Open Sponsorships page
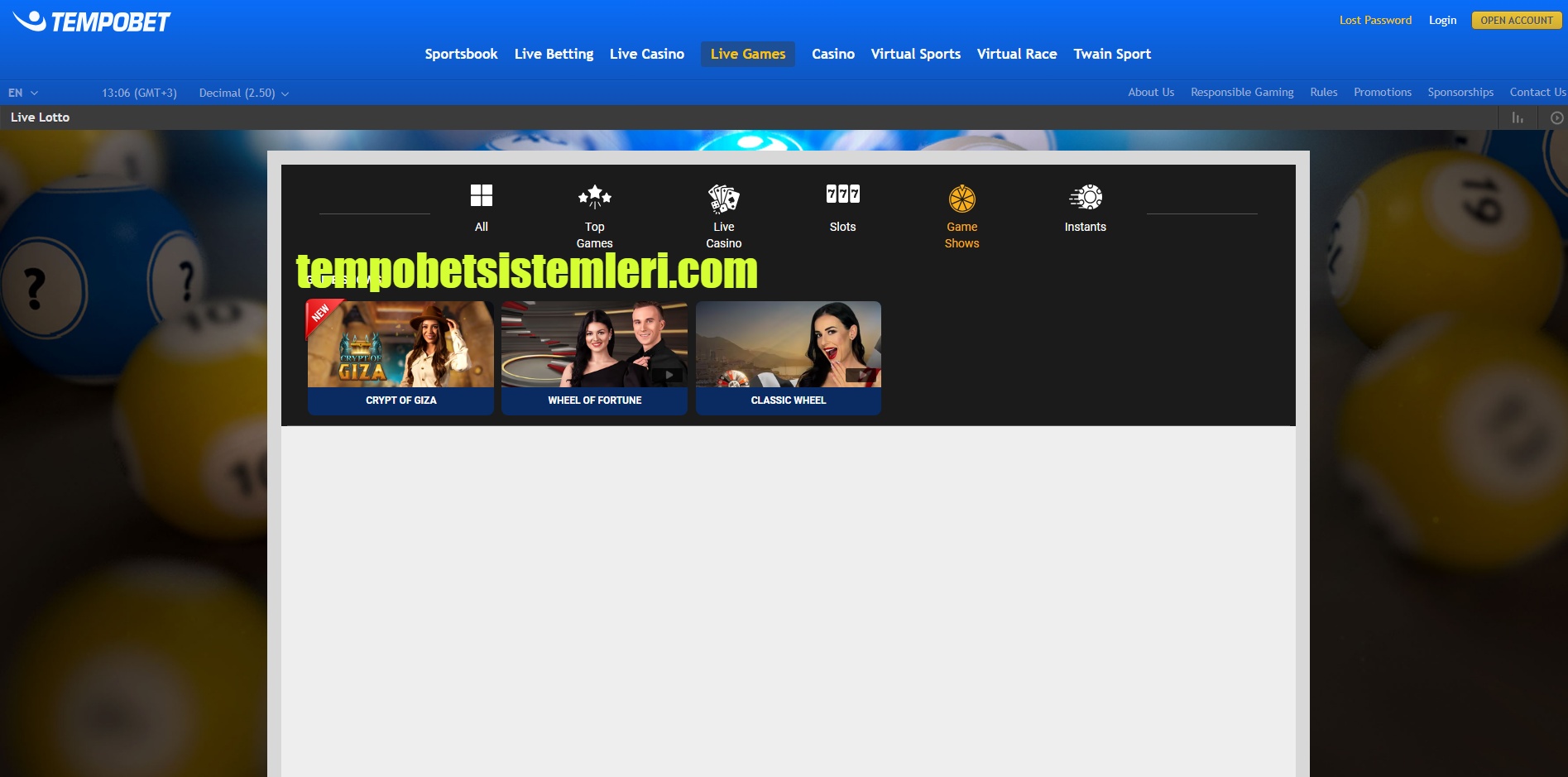This screenshot has height=777, width=1568. pyautogui.click(x=1460, y=92)
